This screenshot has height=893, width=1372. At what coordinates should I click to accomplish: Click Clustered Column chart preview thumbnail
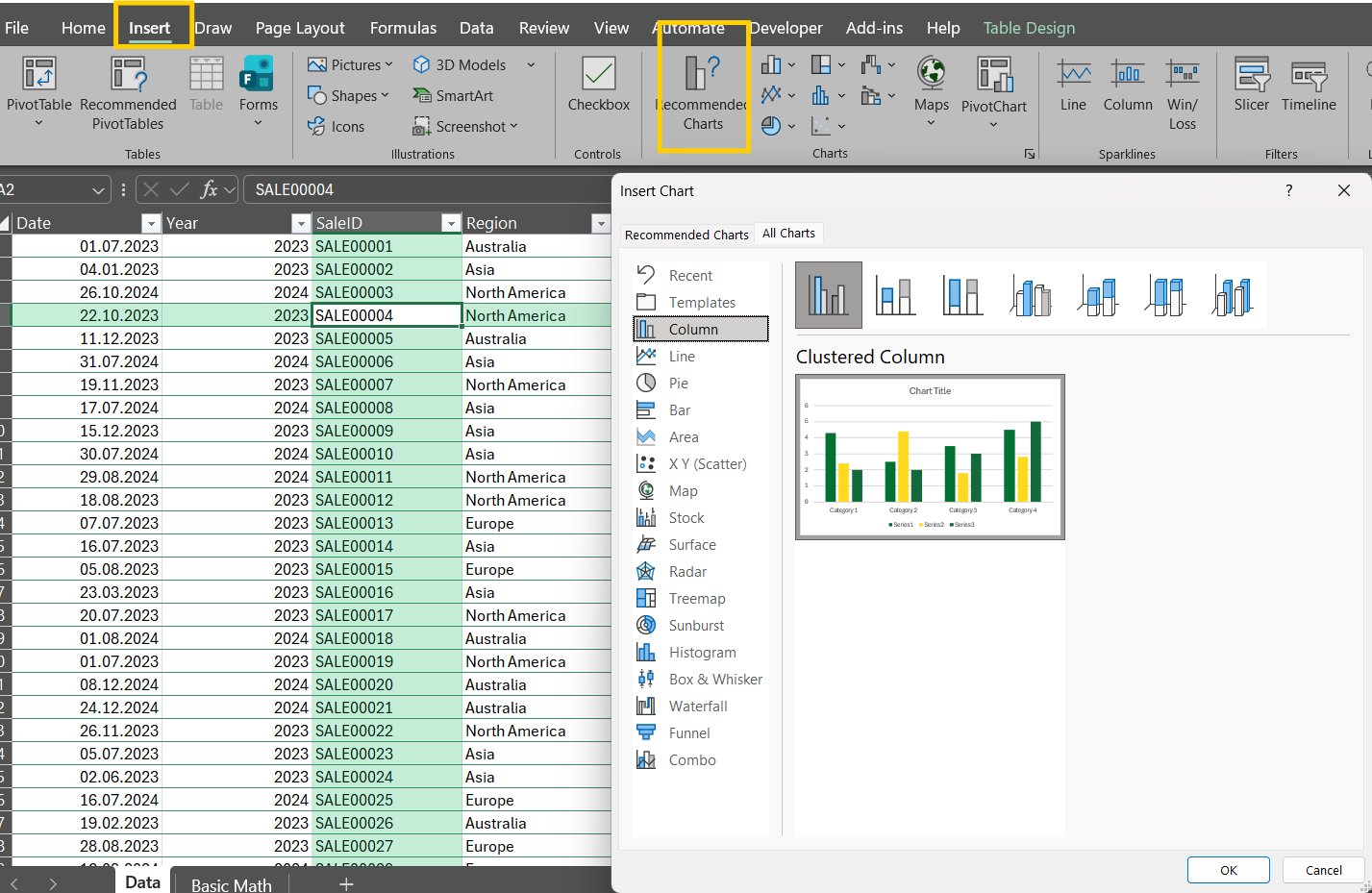pos(930,457)
